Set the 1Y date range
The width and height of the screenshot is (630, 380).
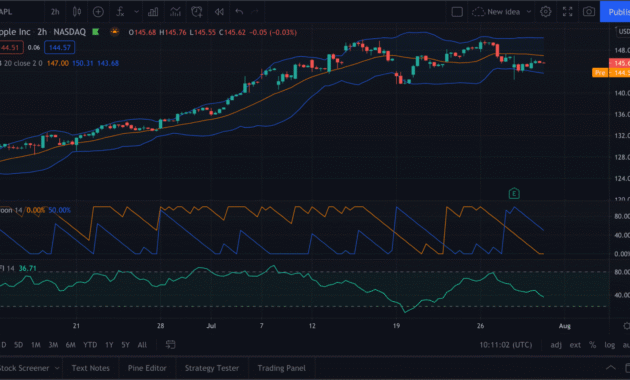click(x=109, y=345)
